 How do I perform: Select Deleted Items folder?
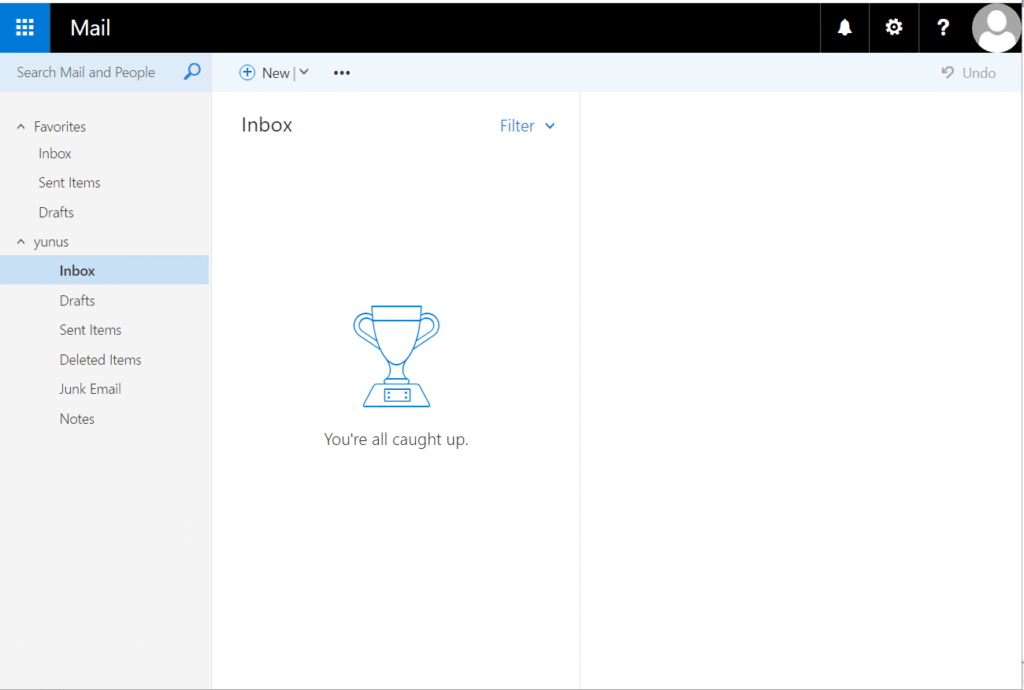[100, 360]
